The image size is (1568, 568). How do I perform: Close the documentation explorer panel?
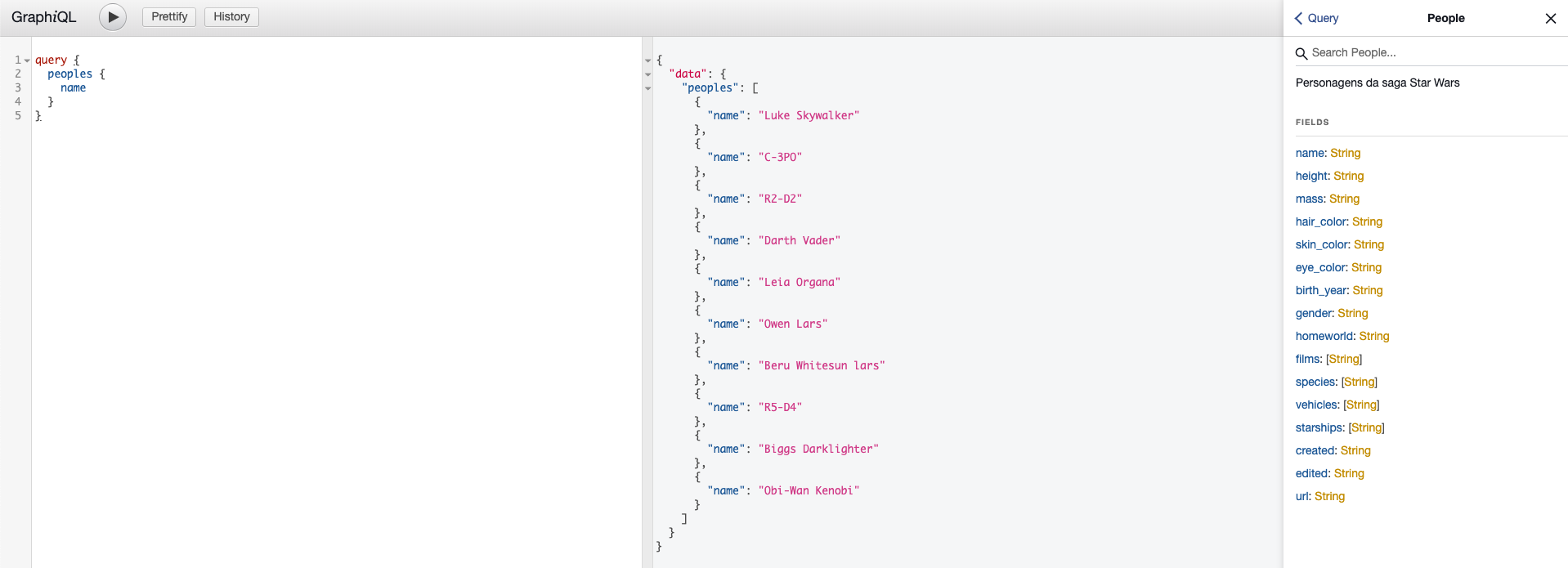pyautogui.click(x=1550, y=18)
